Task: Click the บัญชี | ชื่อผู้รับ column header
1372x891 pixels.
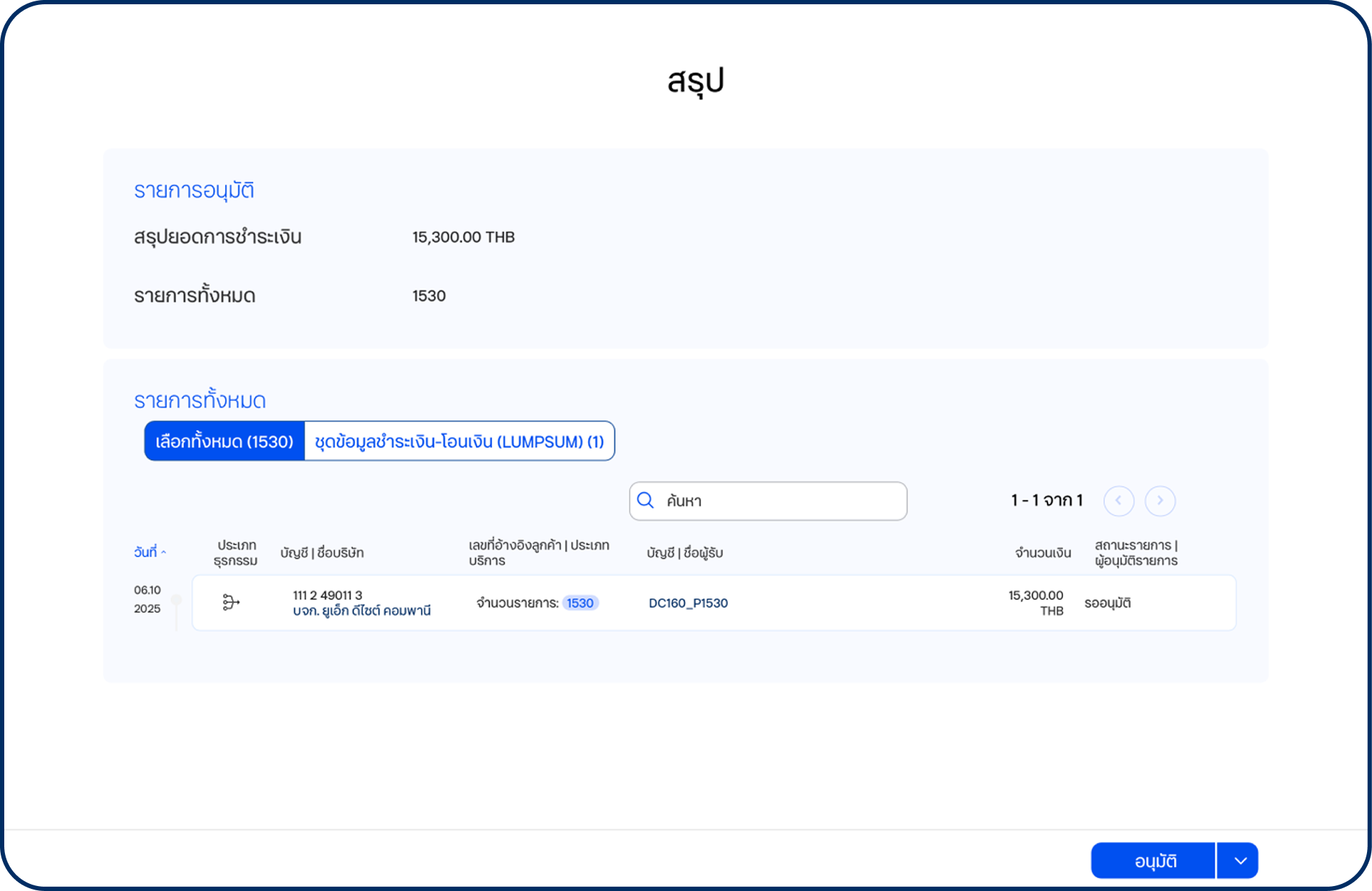Action: tap(684, 552)
